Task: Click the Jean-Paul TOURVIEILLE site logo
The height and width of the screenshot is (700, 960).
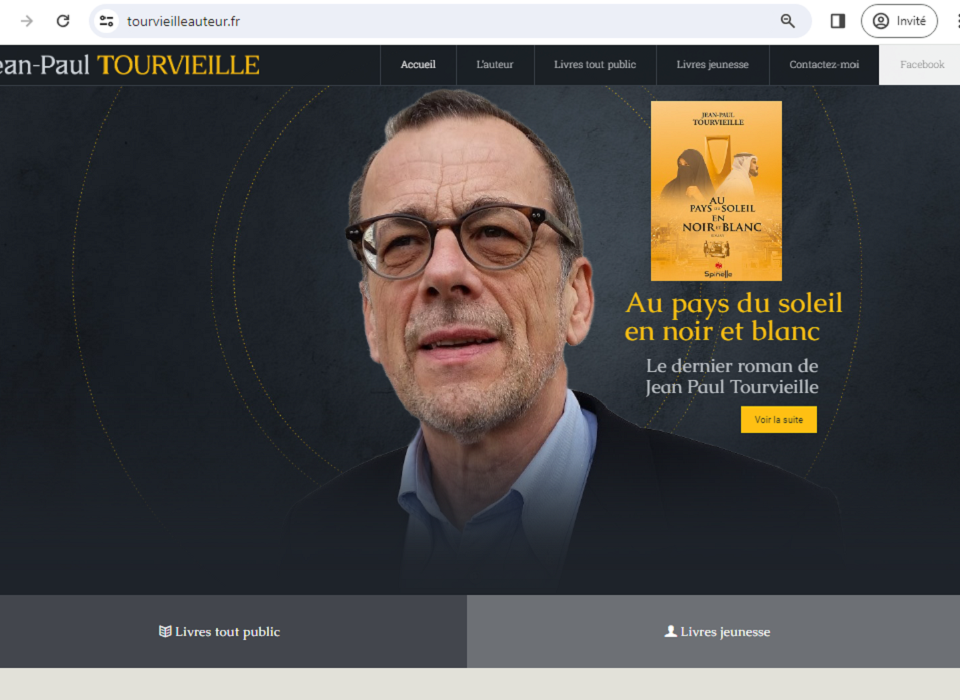Action: tap(129, 65)
